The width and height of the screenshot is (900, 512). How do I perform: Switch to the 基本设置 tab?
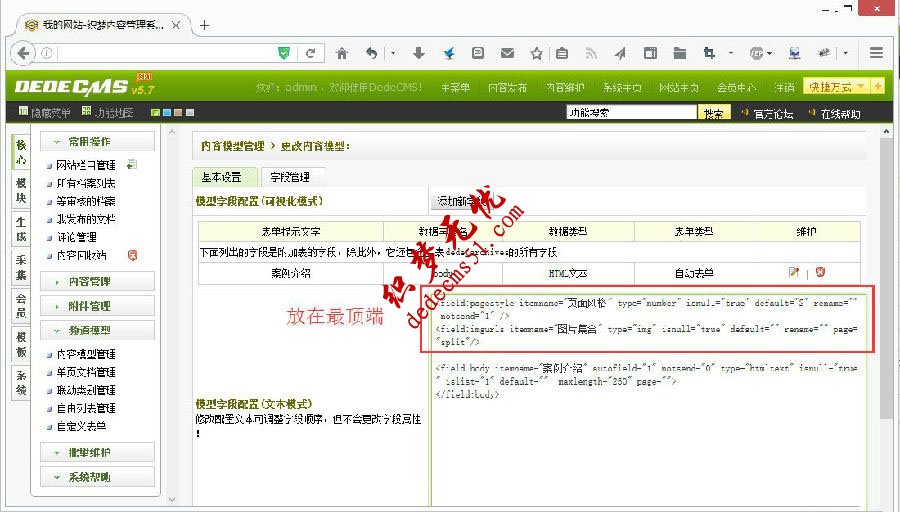pyautogui.click(x=223, y=177)
